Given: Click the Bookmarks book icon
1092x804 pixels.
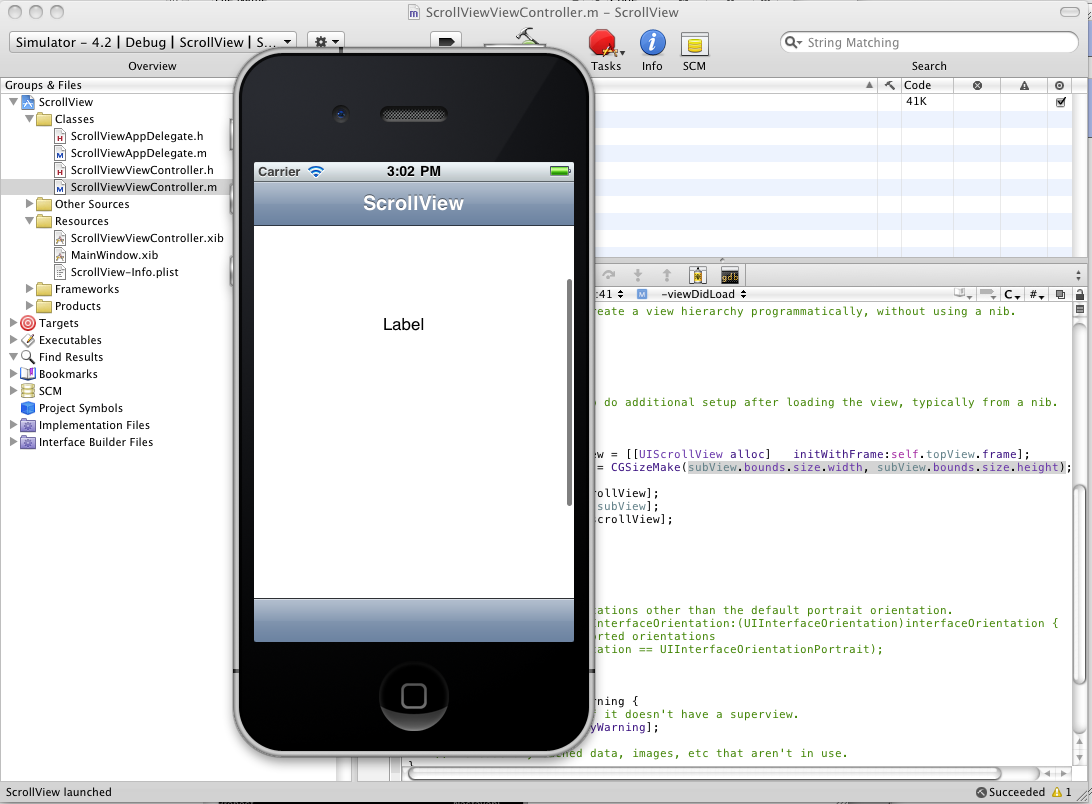Looking at the screenshot, I should [x=28, y=374].
